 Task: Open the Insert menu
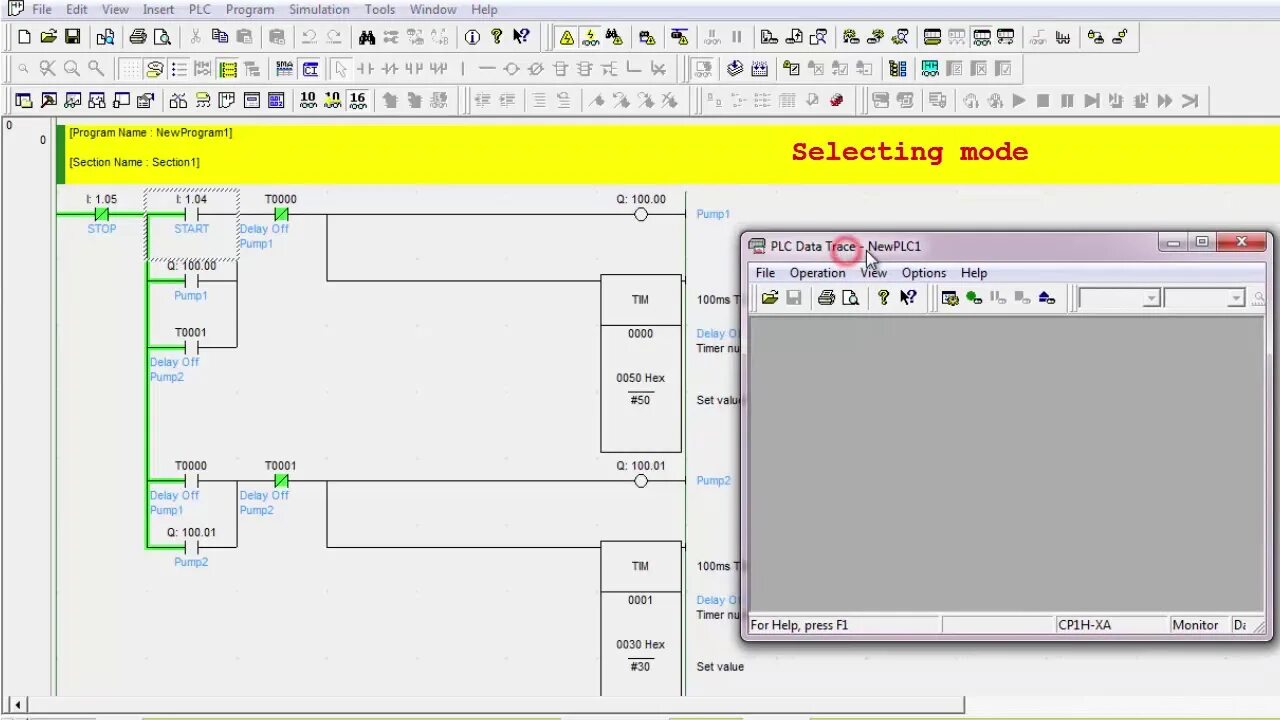coord(159,9)
